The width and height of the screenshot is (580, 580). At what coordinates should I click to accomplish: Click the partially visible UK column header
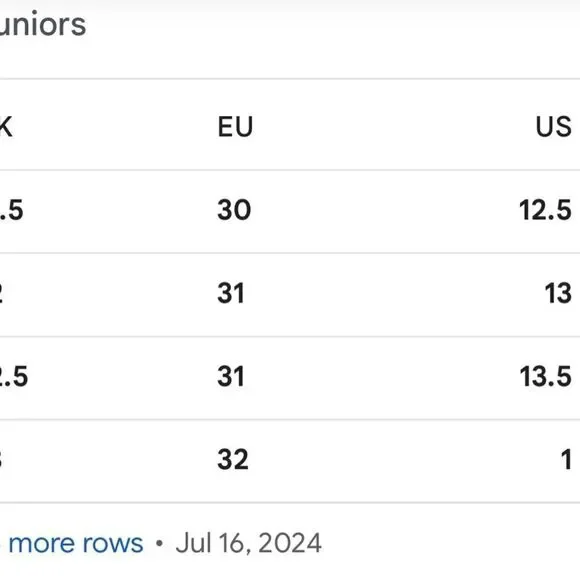pos(6,127)
